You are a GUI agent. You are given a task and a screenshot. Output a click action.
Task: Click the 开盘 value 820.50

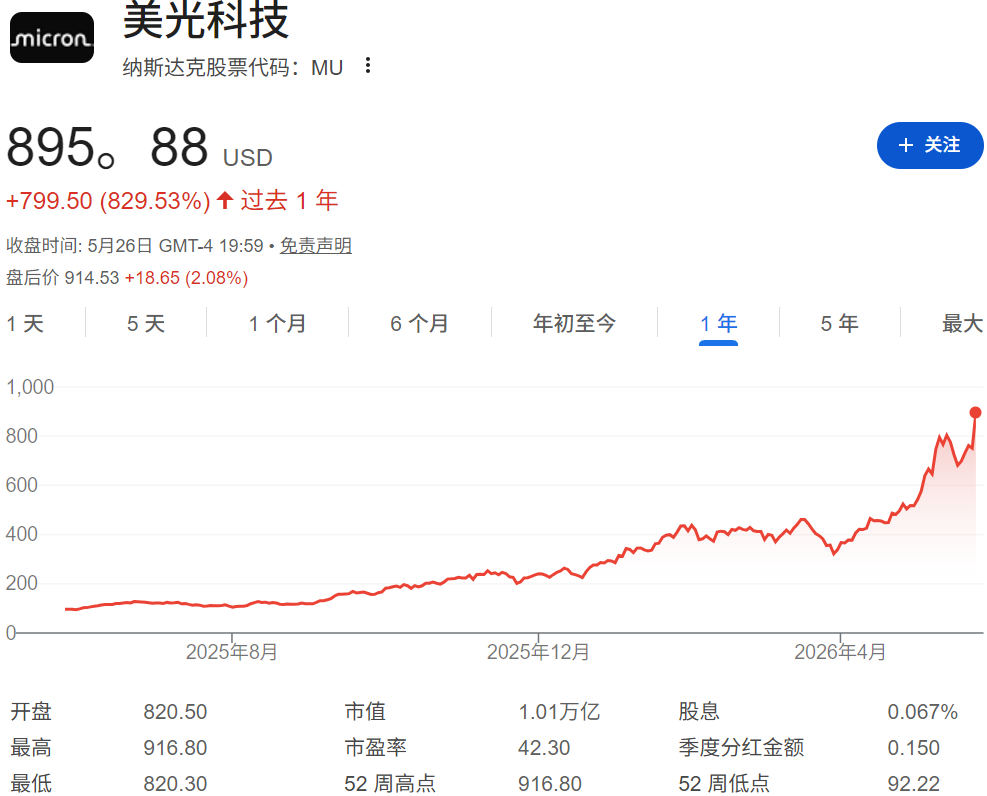(x=175, y=712)
